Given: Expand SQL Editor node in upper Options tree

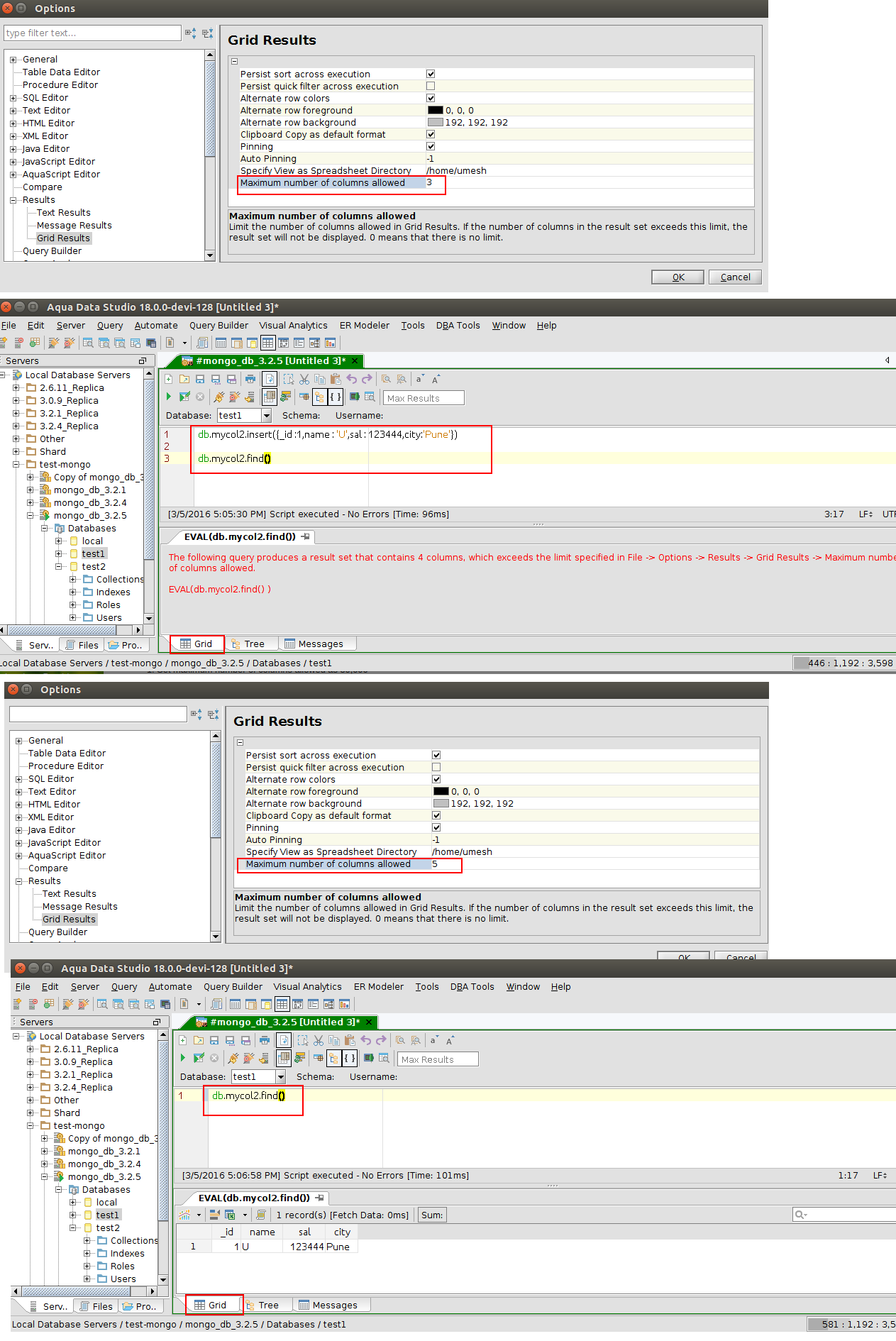Looking at the screenshot, I should [13, 98].
